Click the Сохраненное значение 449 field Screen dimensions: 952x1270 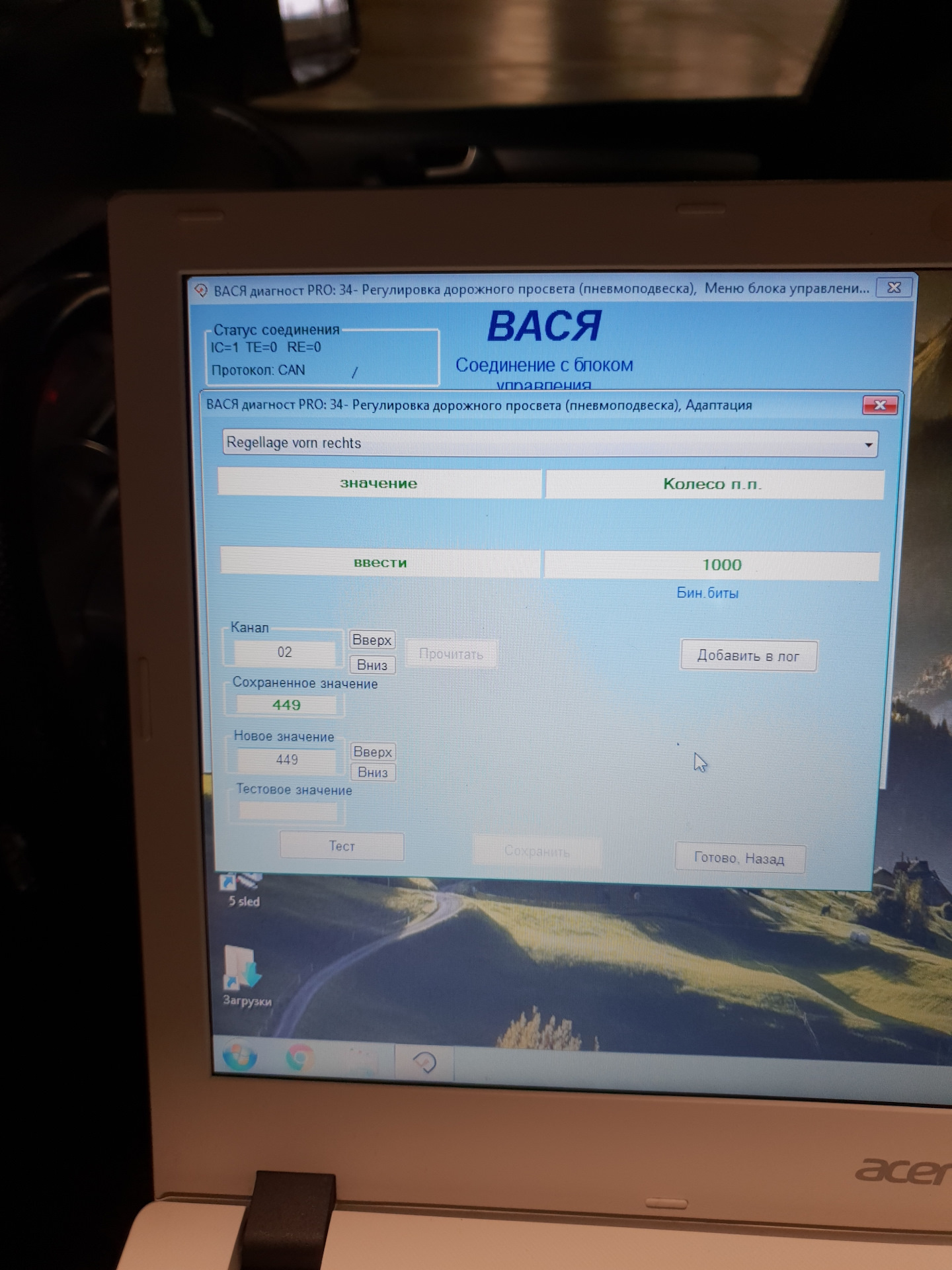point(287,705)
